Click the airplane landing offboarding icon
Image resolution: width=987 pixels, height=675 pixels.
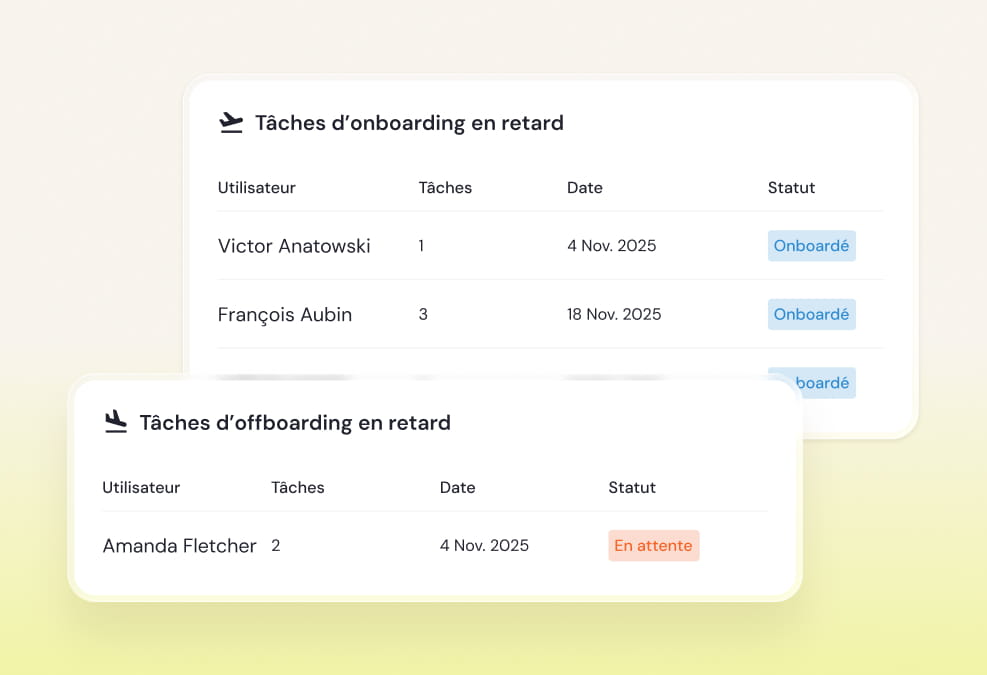coord(115,422)
